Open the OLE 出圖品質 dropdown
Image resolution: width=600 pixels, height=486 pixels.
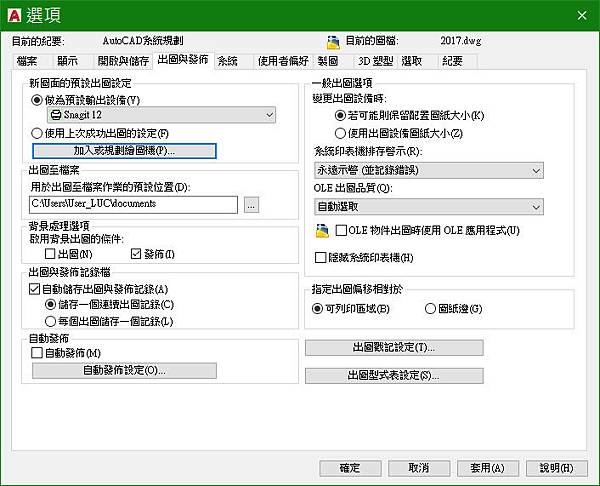tap(429, 207)
